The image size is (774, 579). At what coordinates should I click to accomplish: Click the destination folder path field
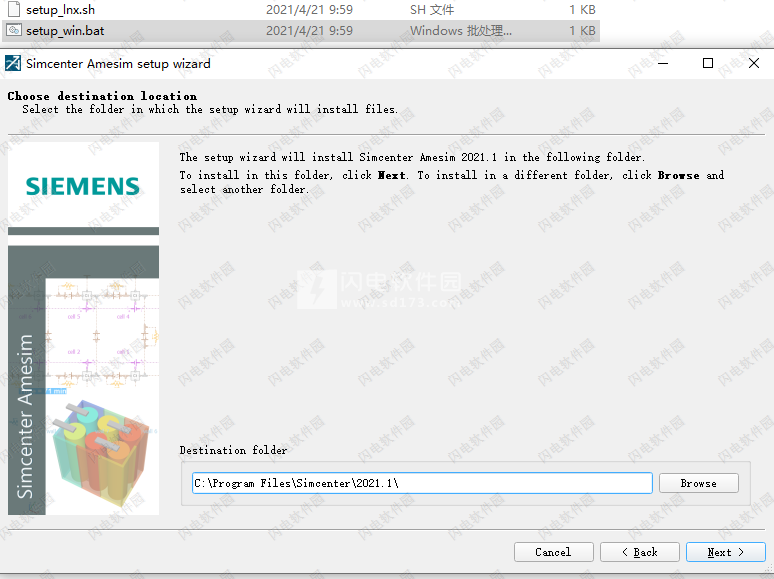pyautogui.click(x=422, y=483)
